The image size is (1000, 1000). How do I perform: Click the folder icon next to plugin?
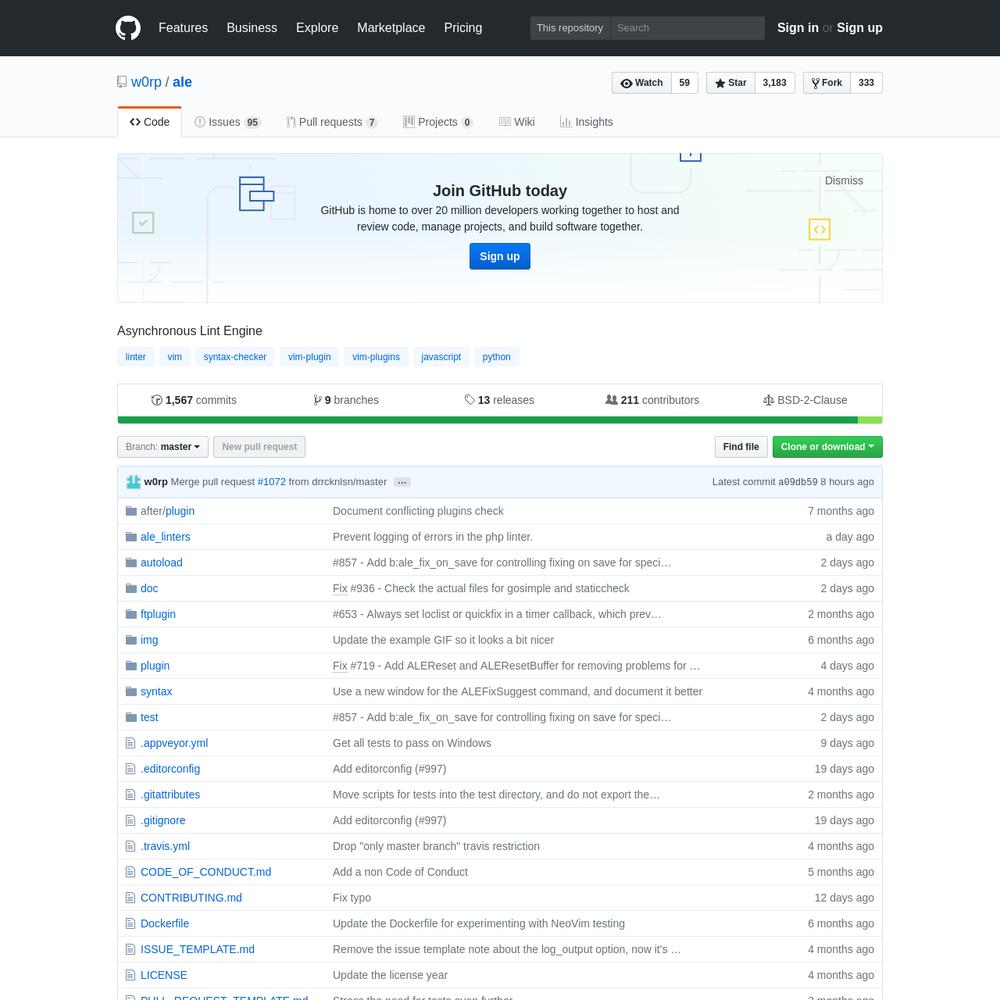click(131, 665)
